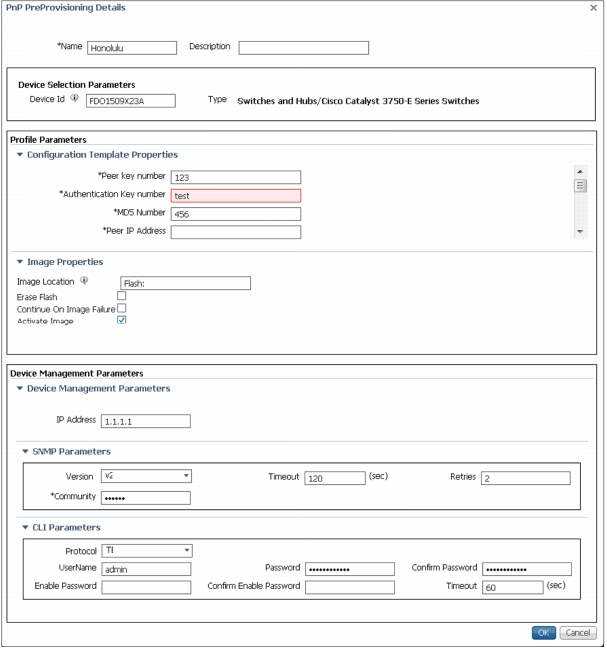Screen dimensions: 607x650
Task: Collapse Configuration Template Properties section
Action: 19,155
